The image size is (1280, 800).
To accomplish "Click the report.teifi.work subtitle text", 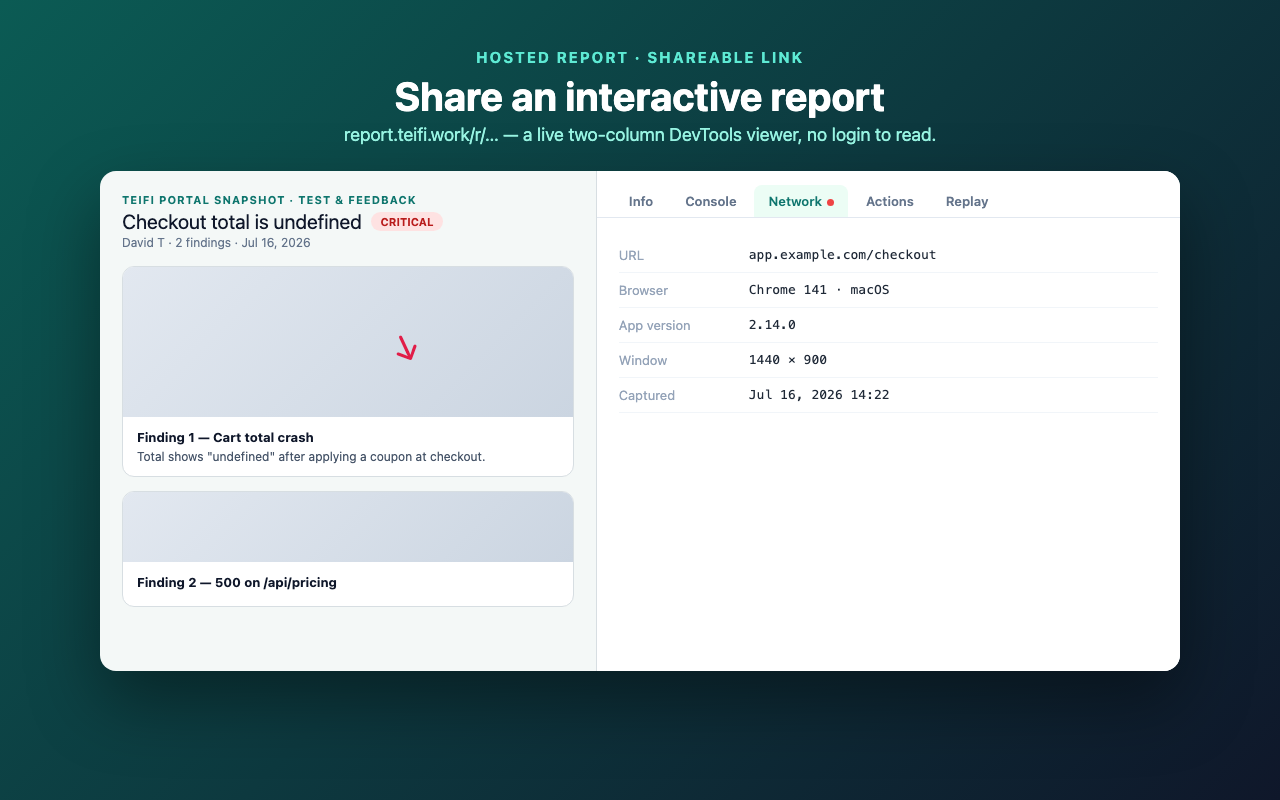I will [x=640, y=135].
